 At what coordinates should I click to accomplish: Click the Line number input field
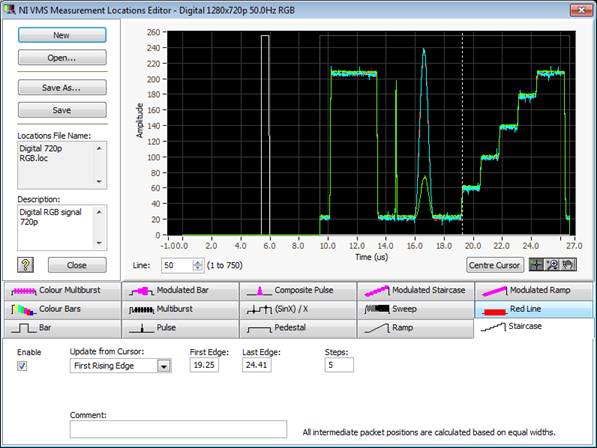178,265
